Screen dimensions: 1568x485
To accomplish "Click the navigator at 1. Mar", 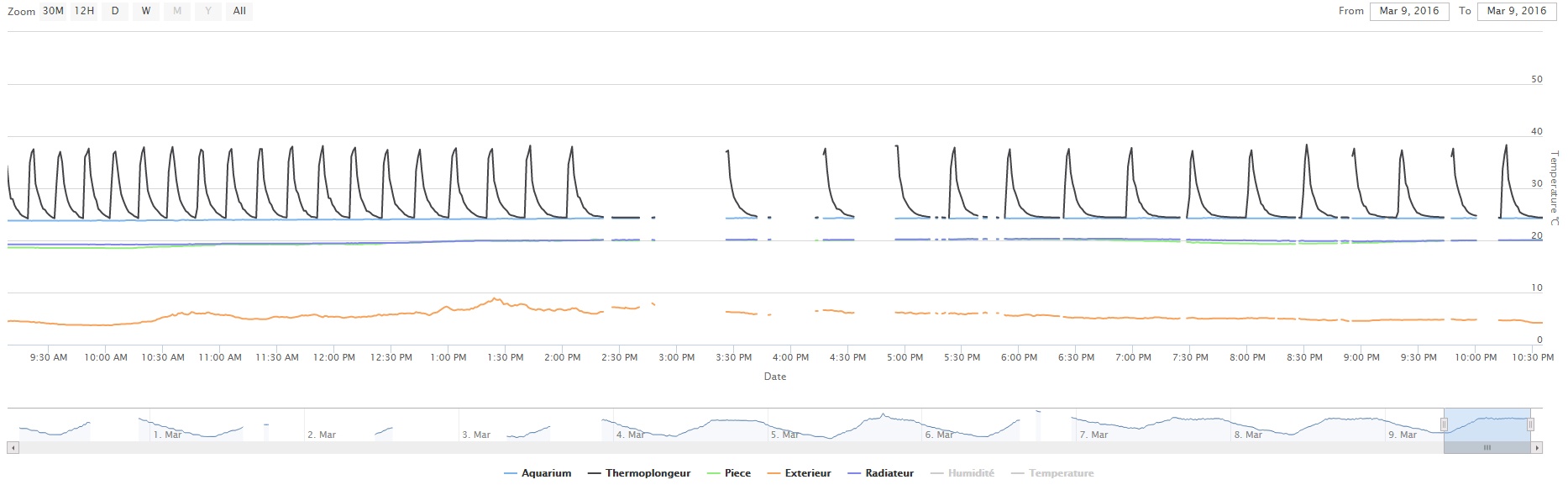I will pos(167,435).
